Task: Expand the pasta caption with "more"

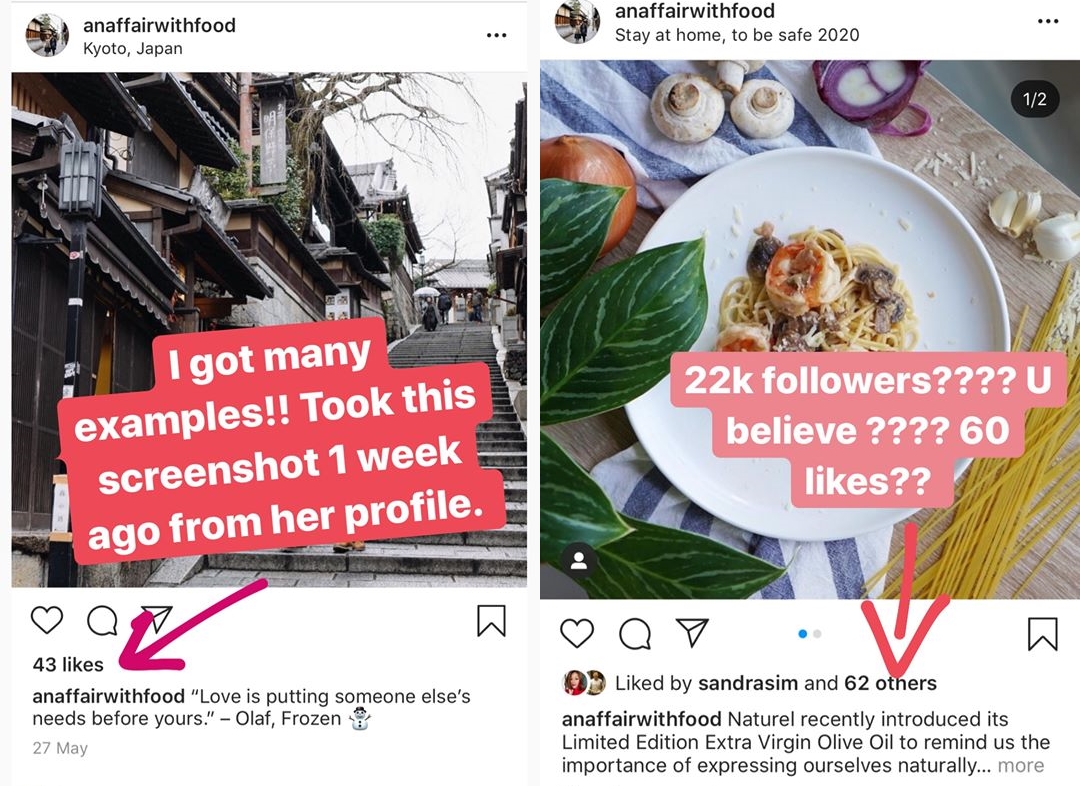Action: [x=1020, y=766]
